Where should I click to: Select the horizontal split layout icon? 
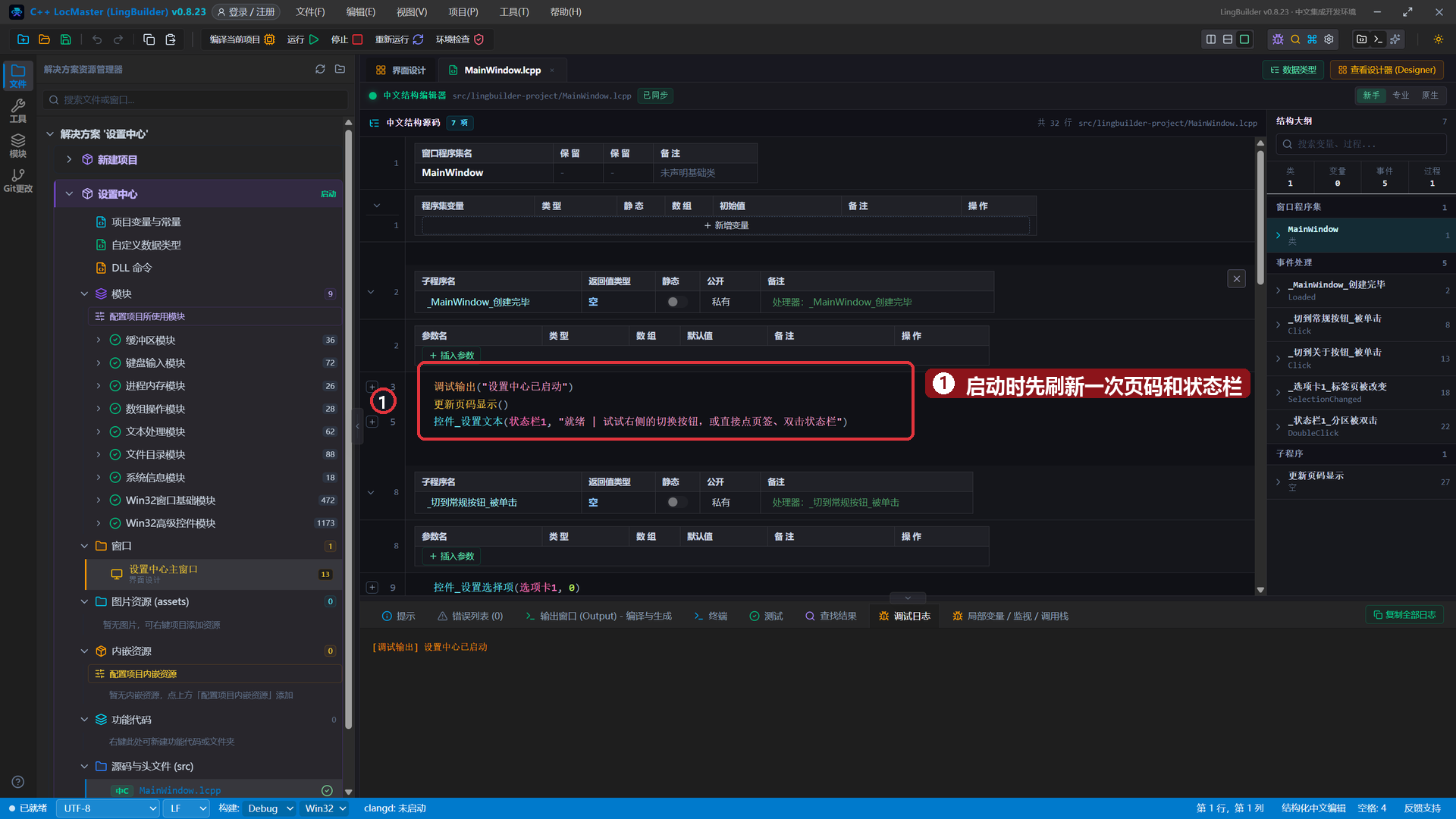pyautogui.click(x=1228, y=39)
